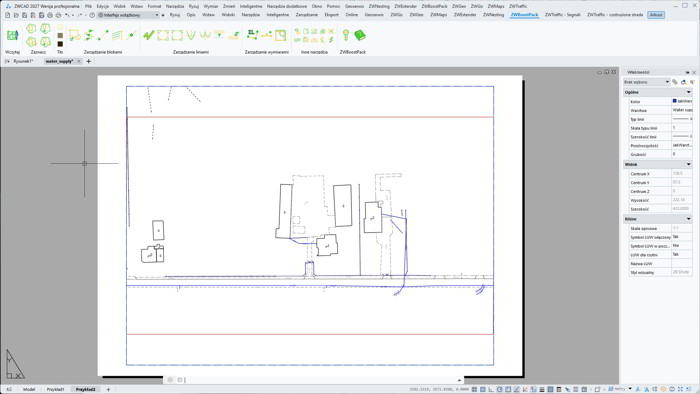Viewport: 700px width, 394px height.
Task: Open the Narzędzia dodatkowe menu
Action: 287,6
